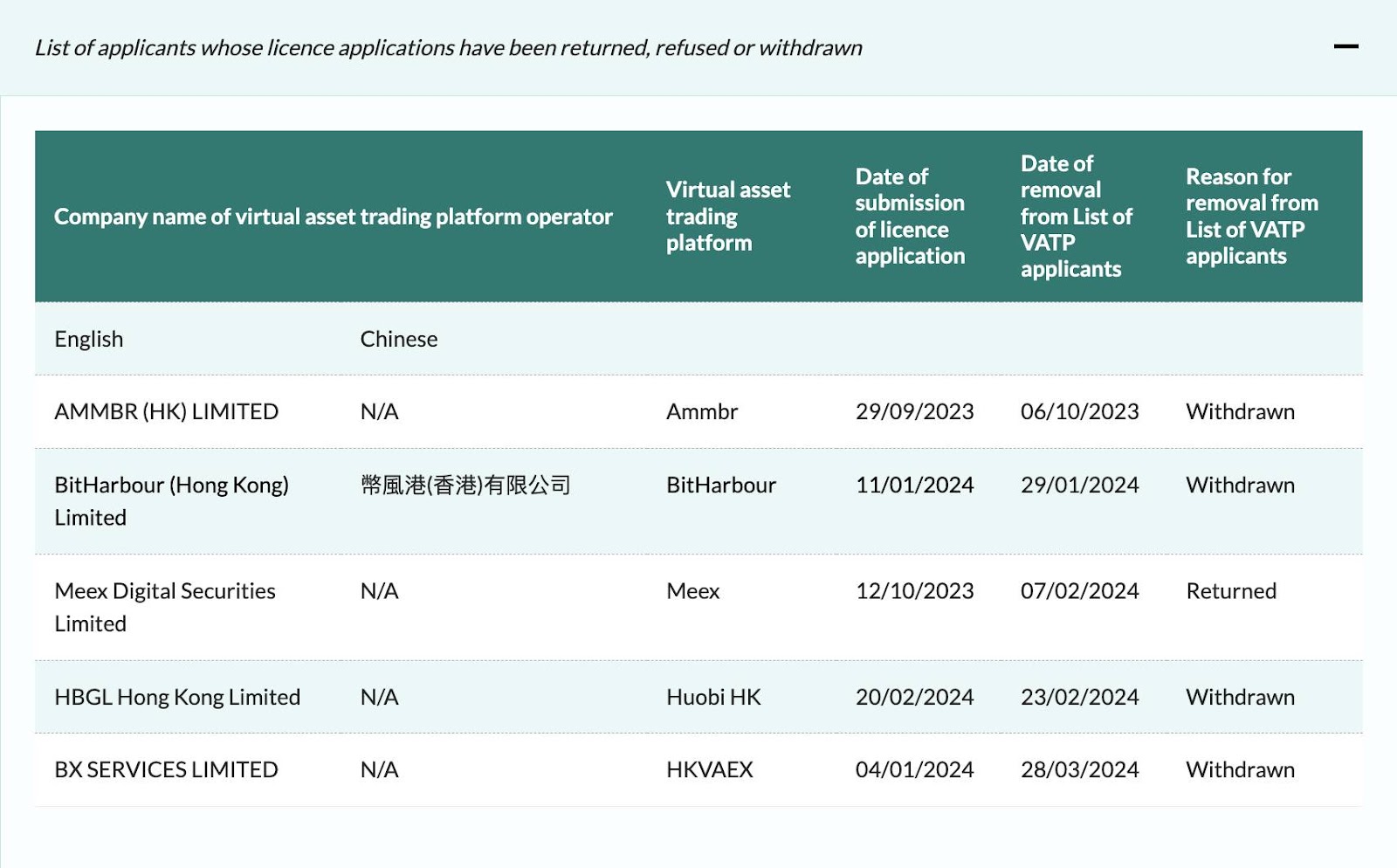Click the 'Withdrawn' reason in the BX SERVICES row
The width and height of the screenshot is (1397, 868).
(x=1240, y=769)
